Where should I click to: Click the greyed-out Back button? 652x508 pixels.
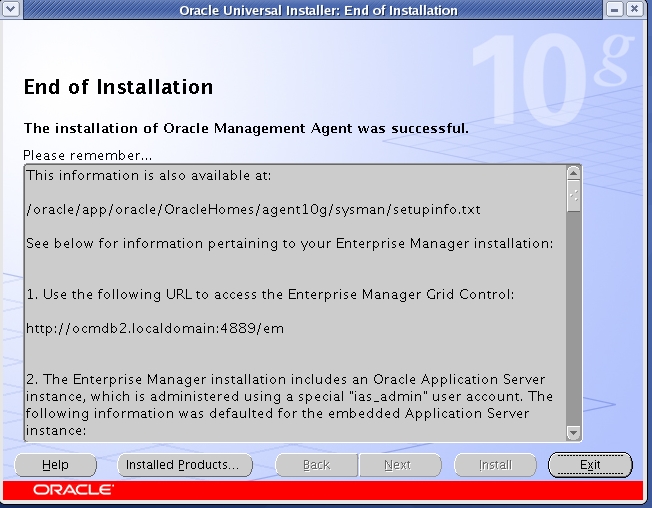(x=316, y=465)
